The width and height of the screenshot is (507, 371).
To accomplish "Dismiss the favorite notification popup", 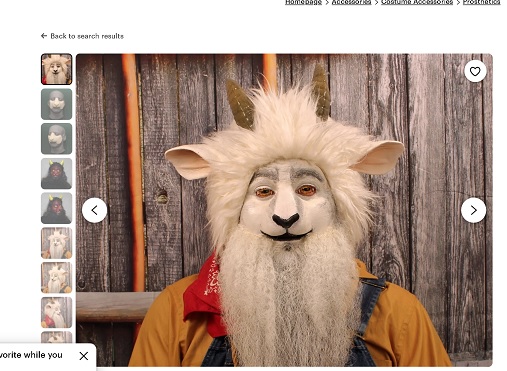I will tap(84, 356).
